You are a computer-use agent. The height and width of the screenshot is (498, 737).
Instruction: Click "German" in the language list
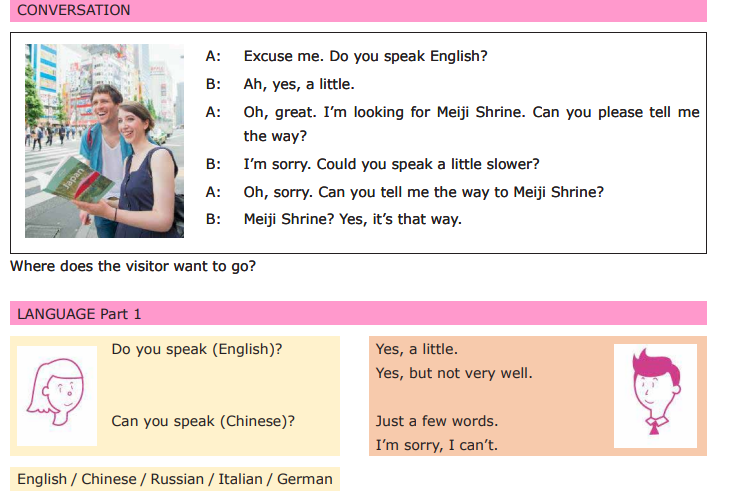tap(304, 479)
